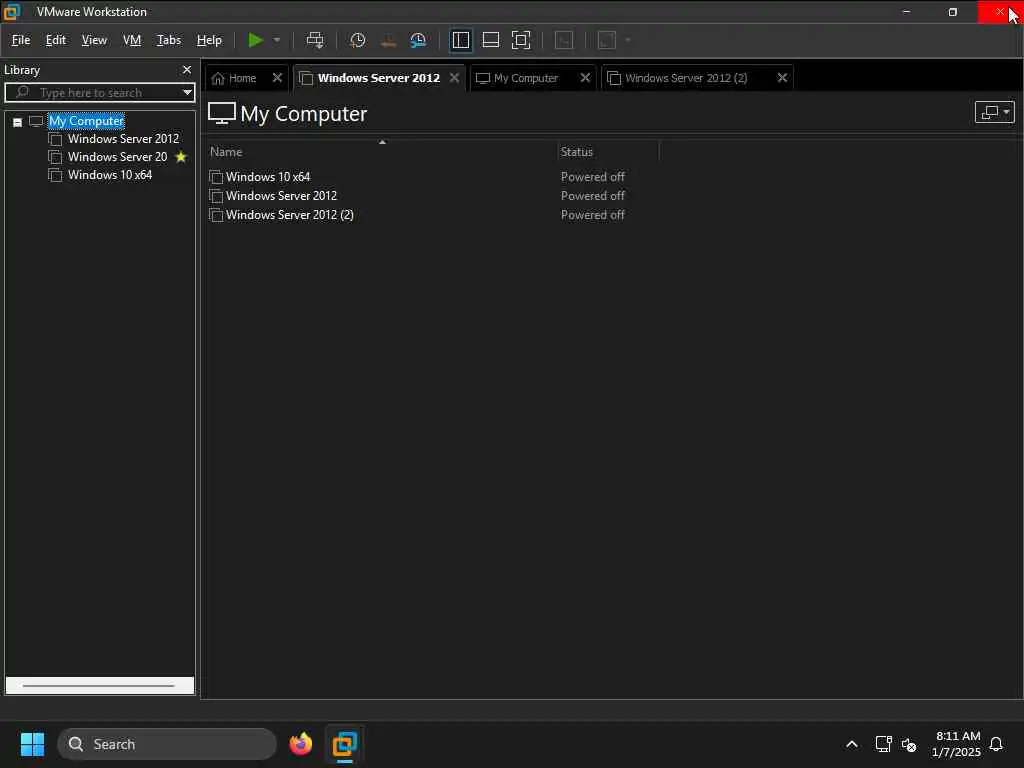This screenshot has height=768, width=1024.
Task: Toggle the library sidebar view icon
Action: click(x=460, y=40)
